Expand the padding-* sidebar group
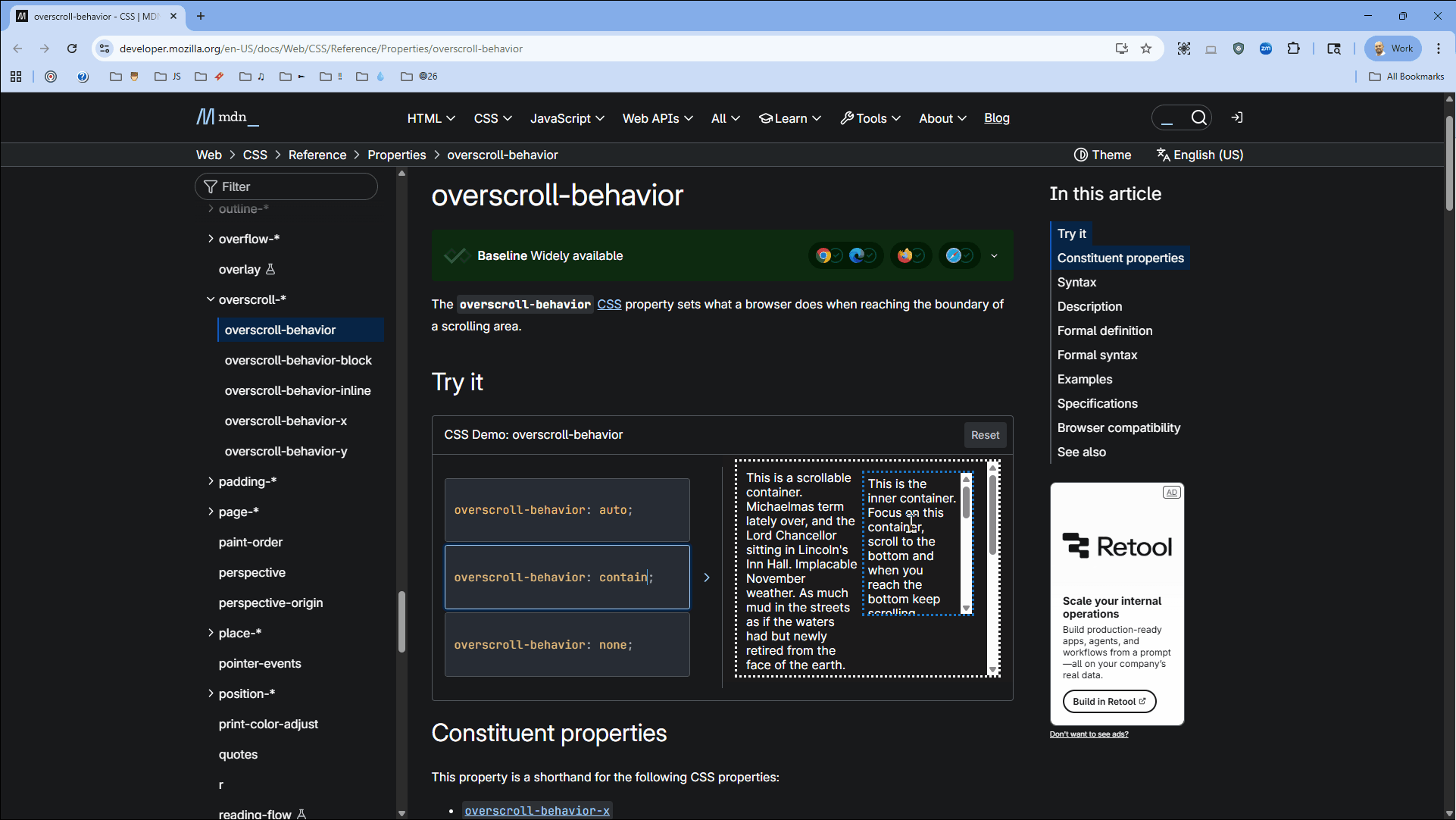The height and width of the screenshot is (820, 1456). (x=211, y=481)
